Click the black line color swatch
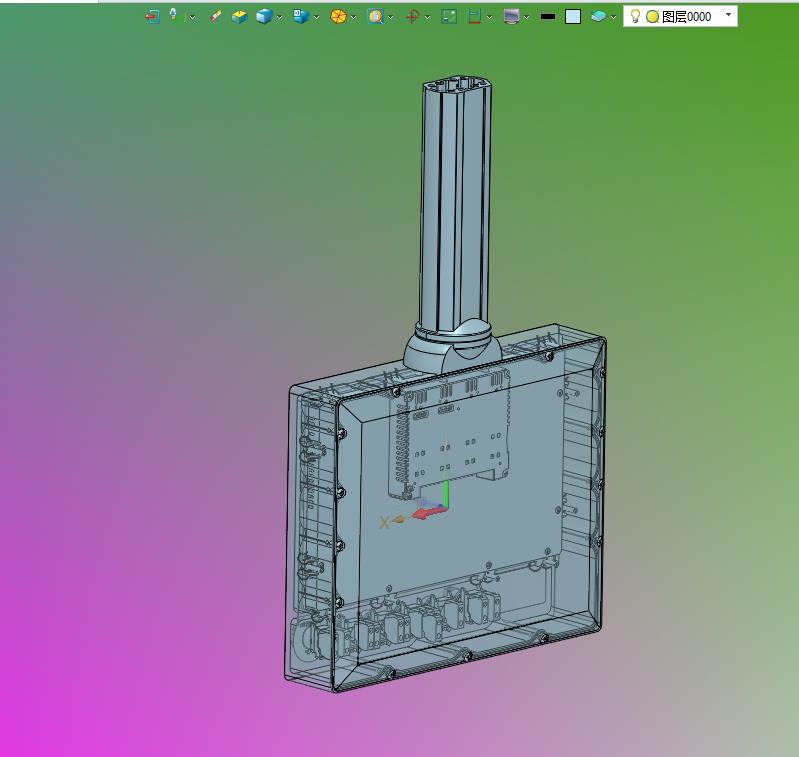799x757 pixels. (x=548, y=17)
